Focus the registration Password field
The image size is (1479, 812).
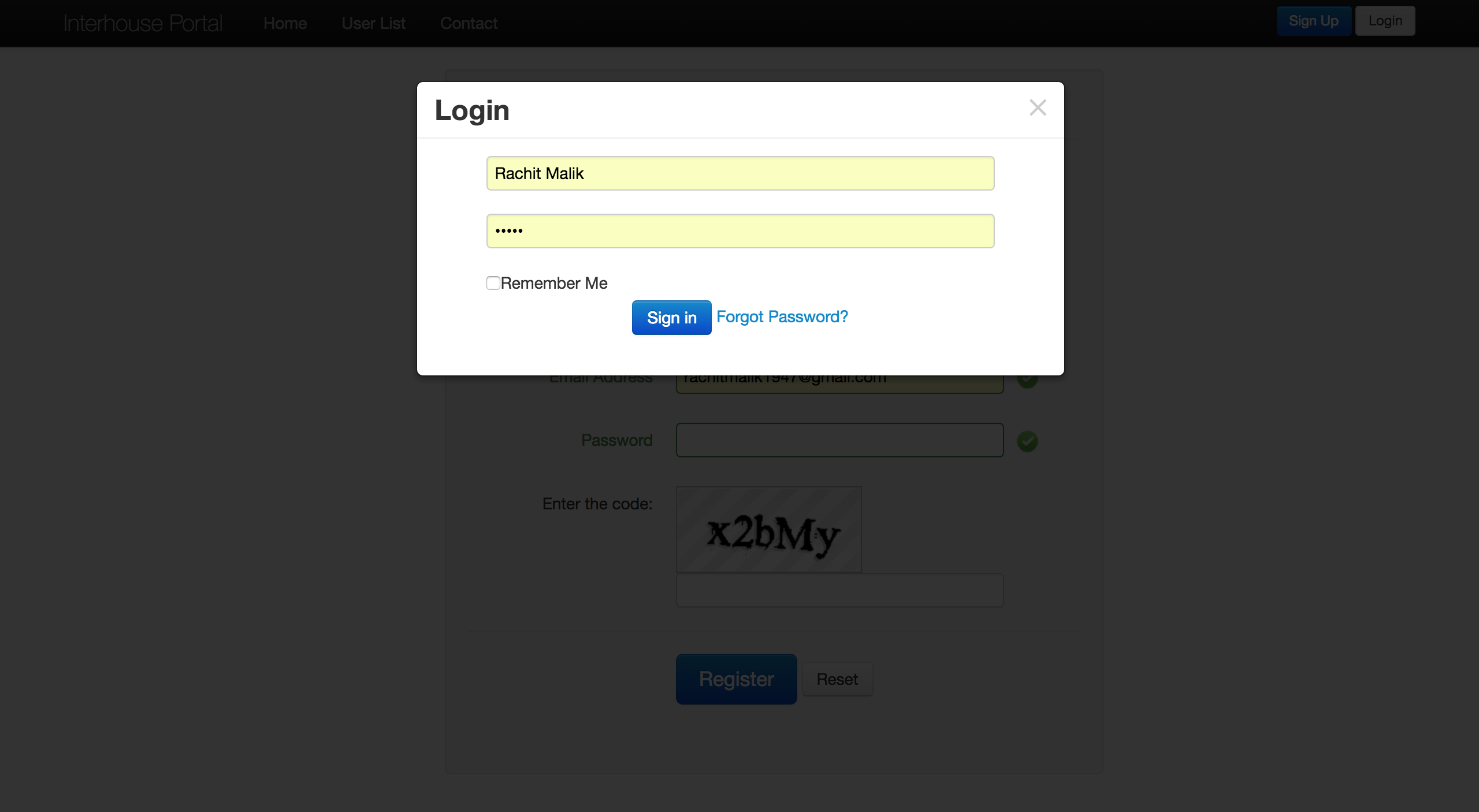(x=839, y=440)
